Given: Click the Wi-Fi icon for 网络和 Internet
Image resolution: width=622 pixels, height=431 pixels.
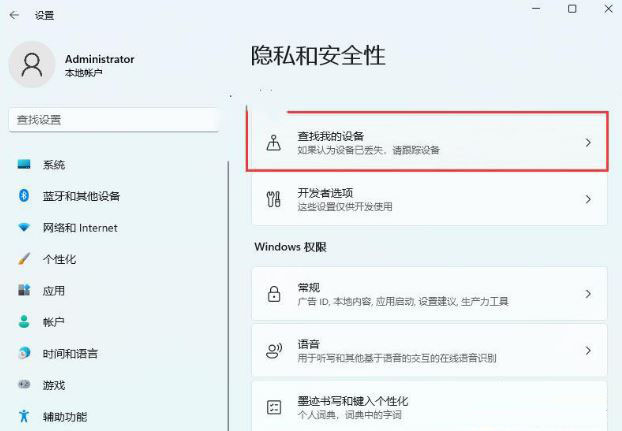Looking at the screenshot, I should [x=24, y=227].
